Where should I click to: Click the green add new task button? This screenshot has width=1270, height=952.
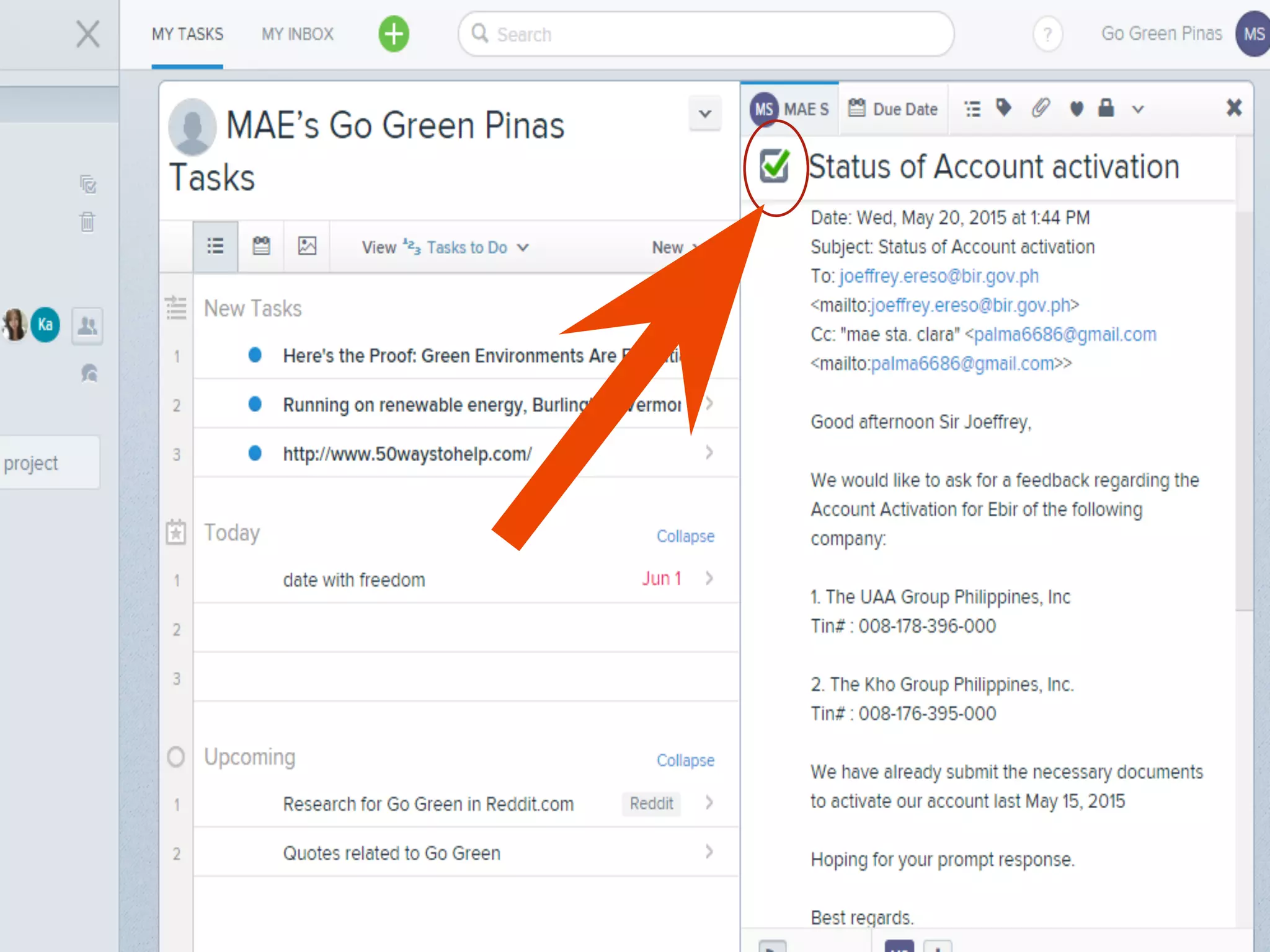[394, 34]
